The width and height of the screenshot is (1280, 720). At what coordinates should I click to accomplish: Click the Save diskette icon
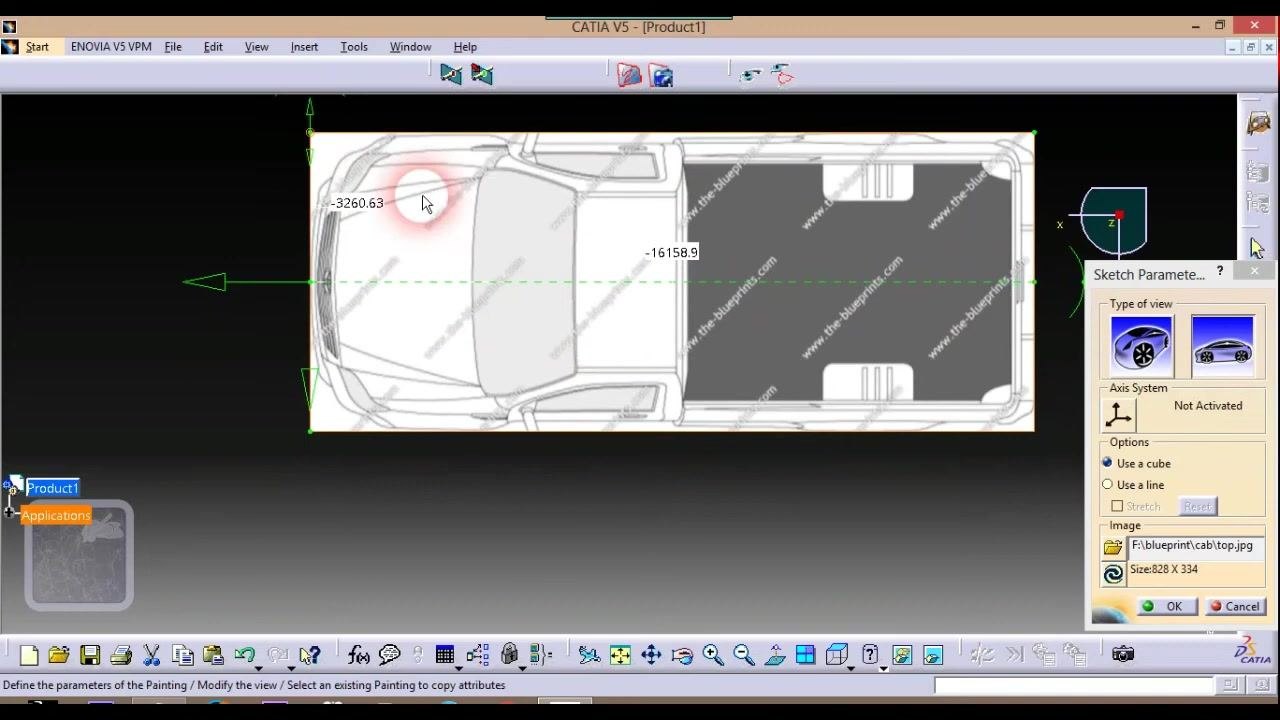click(90, 655)
